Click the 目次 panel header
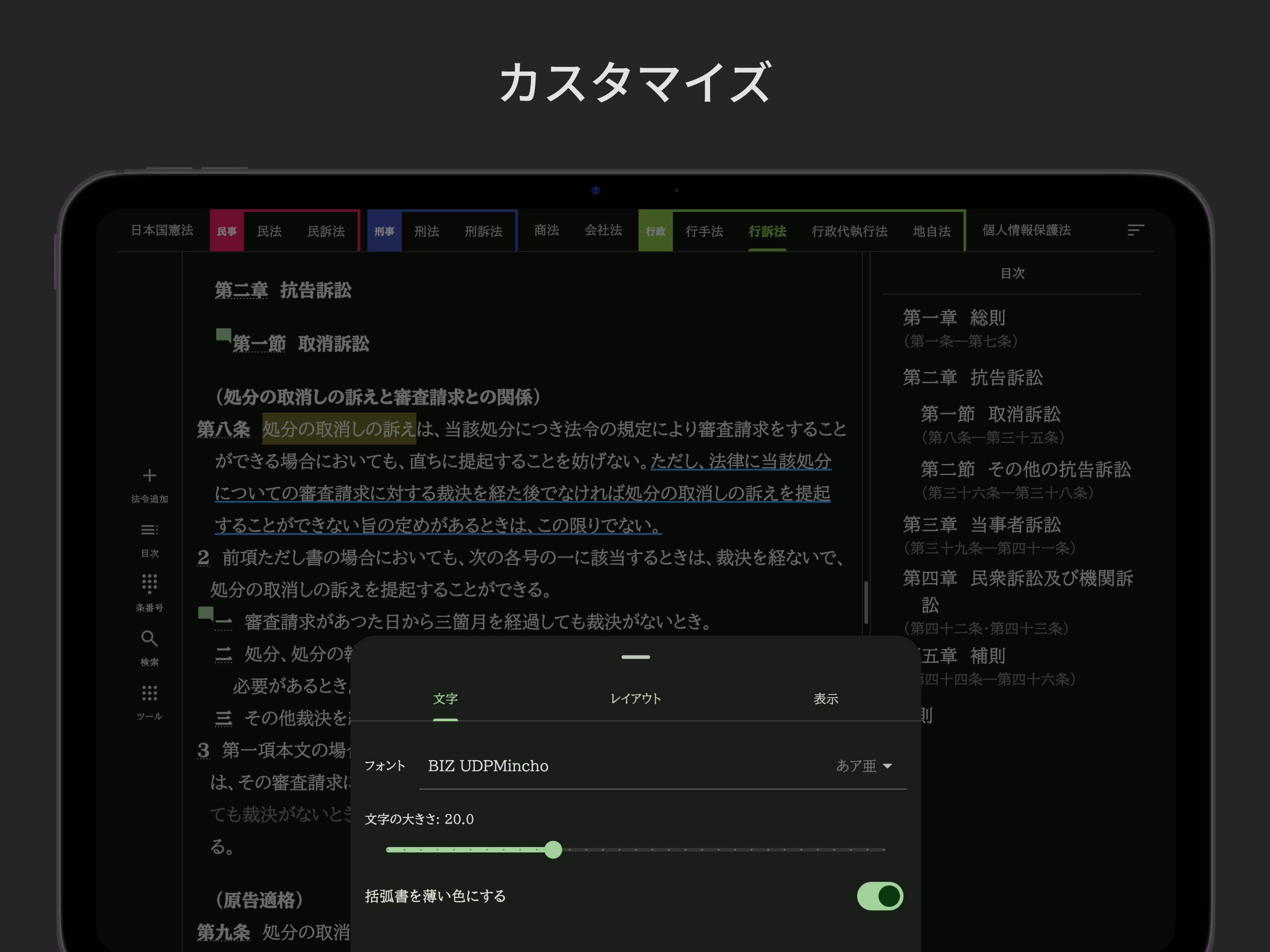This screenshot has height=952, width=1270. 1012,273
